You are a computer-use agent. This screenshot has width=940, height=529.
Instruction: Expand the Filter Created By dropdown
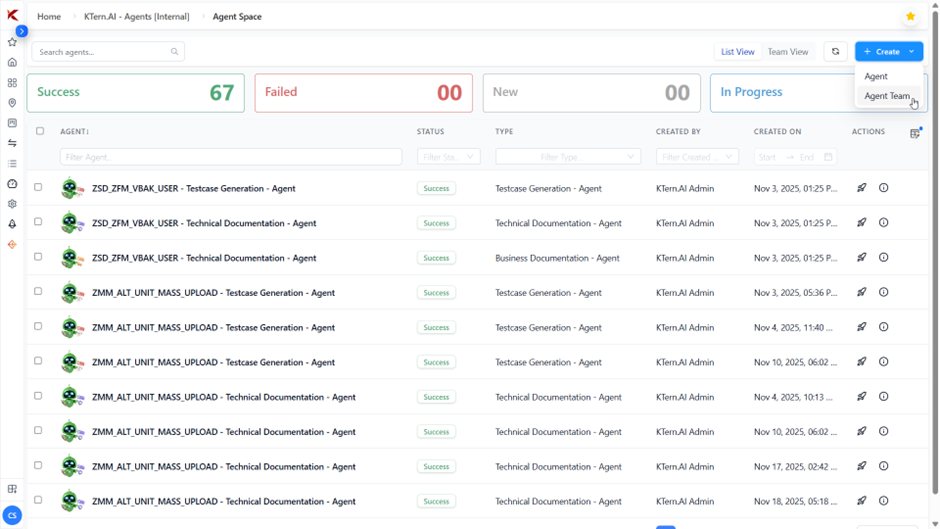pyautogui.click(x=697, y=157)
